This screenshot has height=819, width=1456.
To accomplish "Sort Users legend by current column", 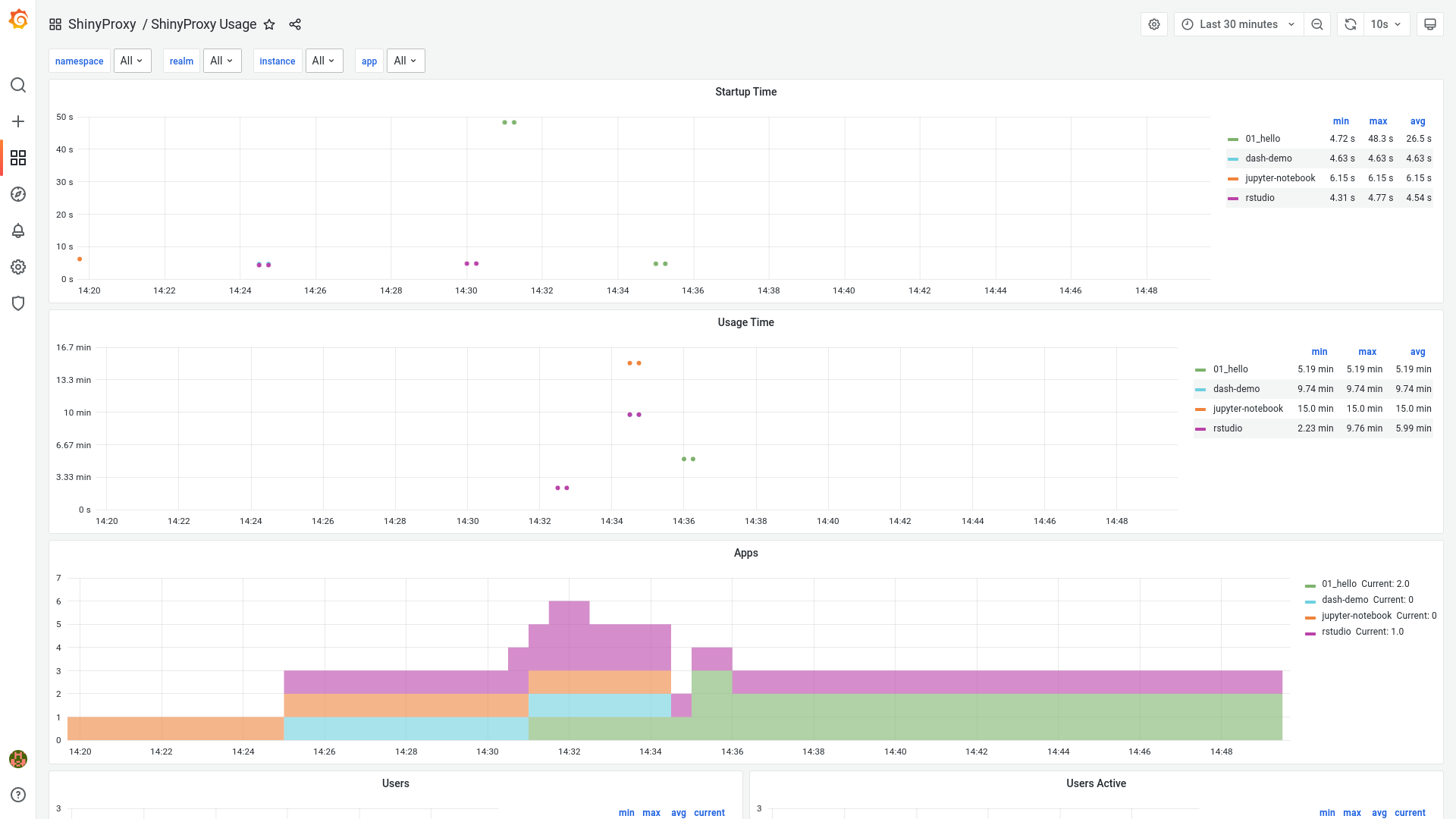I will click(709, 813).
